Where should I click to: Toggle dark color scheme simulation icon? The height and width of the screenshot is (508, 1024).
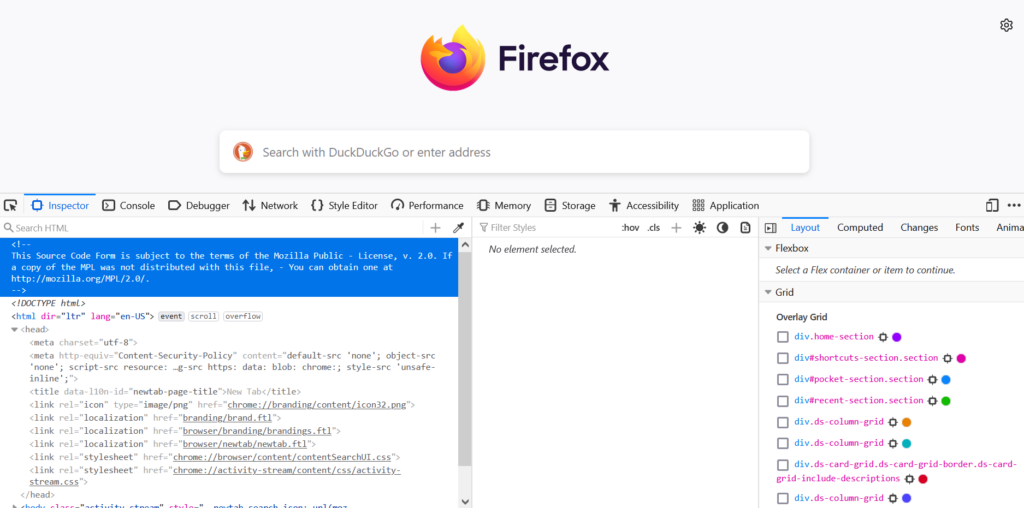click(722, 228)
